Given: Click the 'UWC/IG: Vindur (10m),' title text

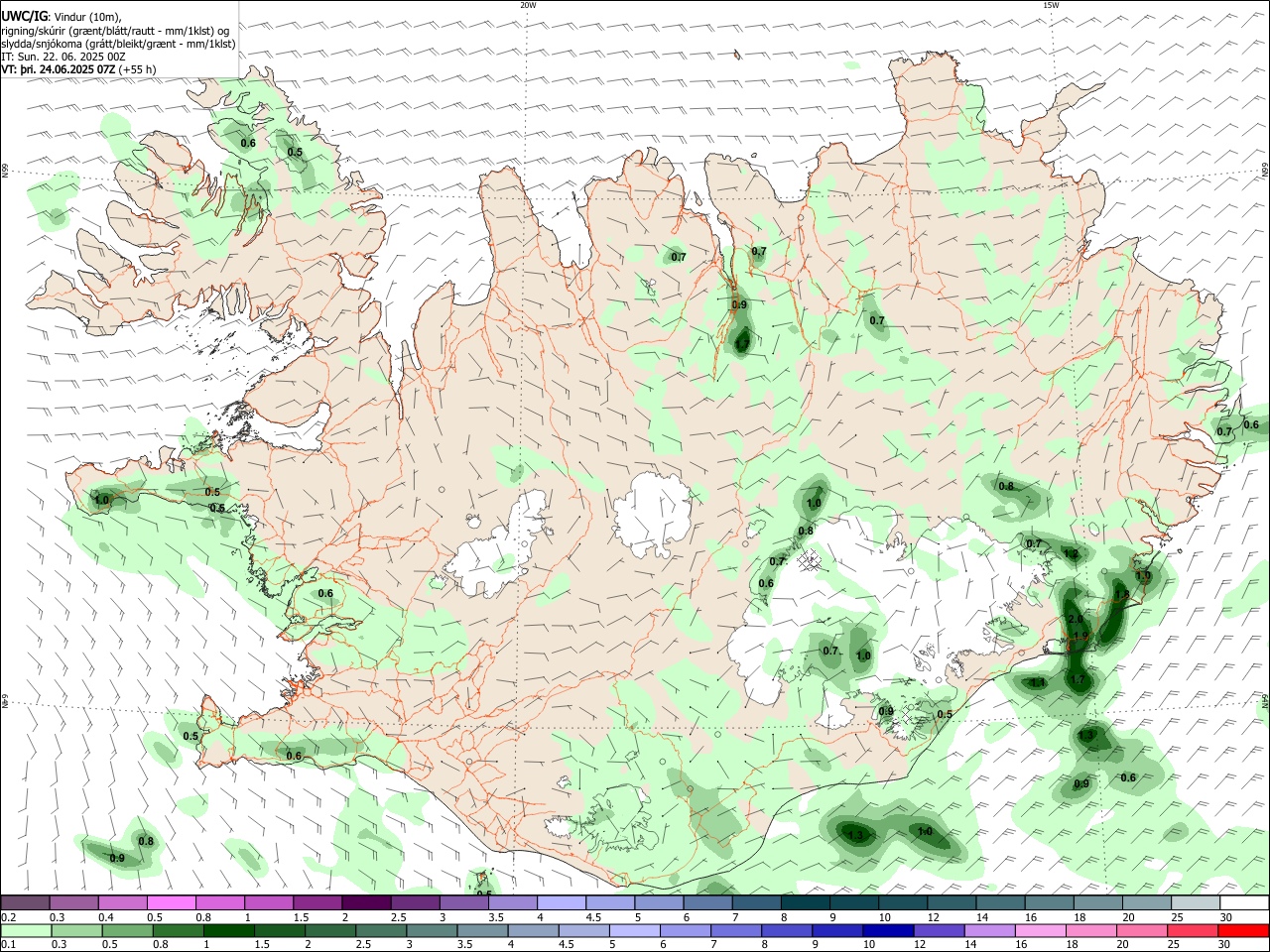Looking at the screenshot, I should point(62,17).
